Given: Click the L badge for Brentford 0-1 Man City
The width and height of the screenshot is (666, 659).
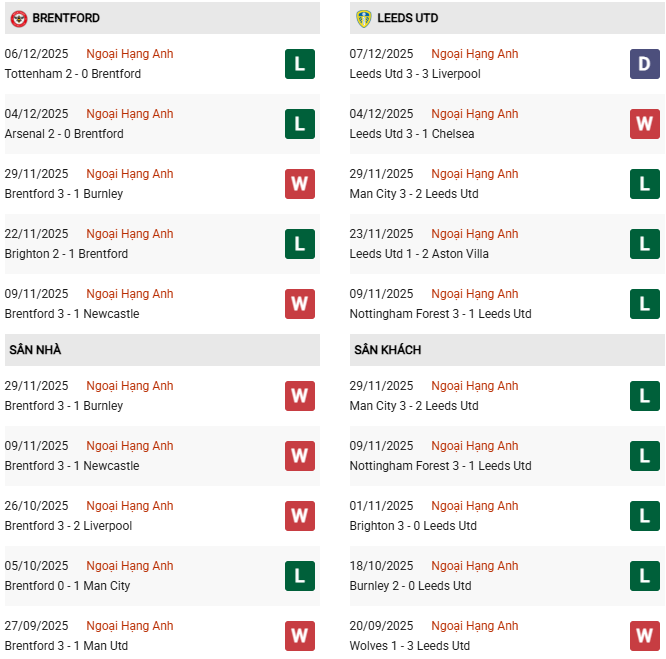Looking at the screenshot, I should tap(299, 576).
